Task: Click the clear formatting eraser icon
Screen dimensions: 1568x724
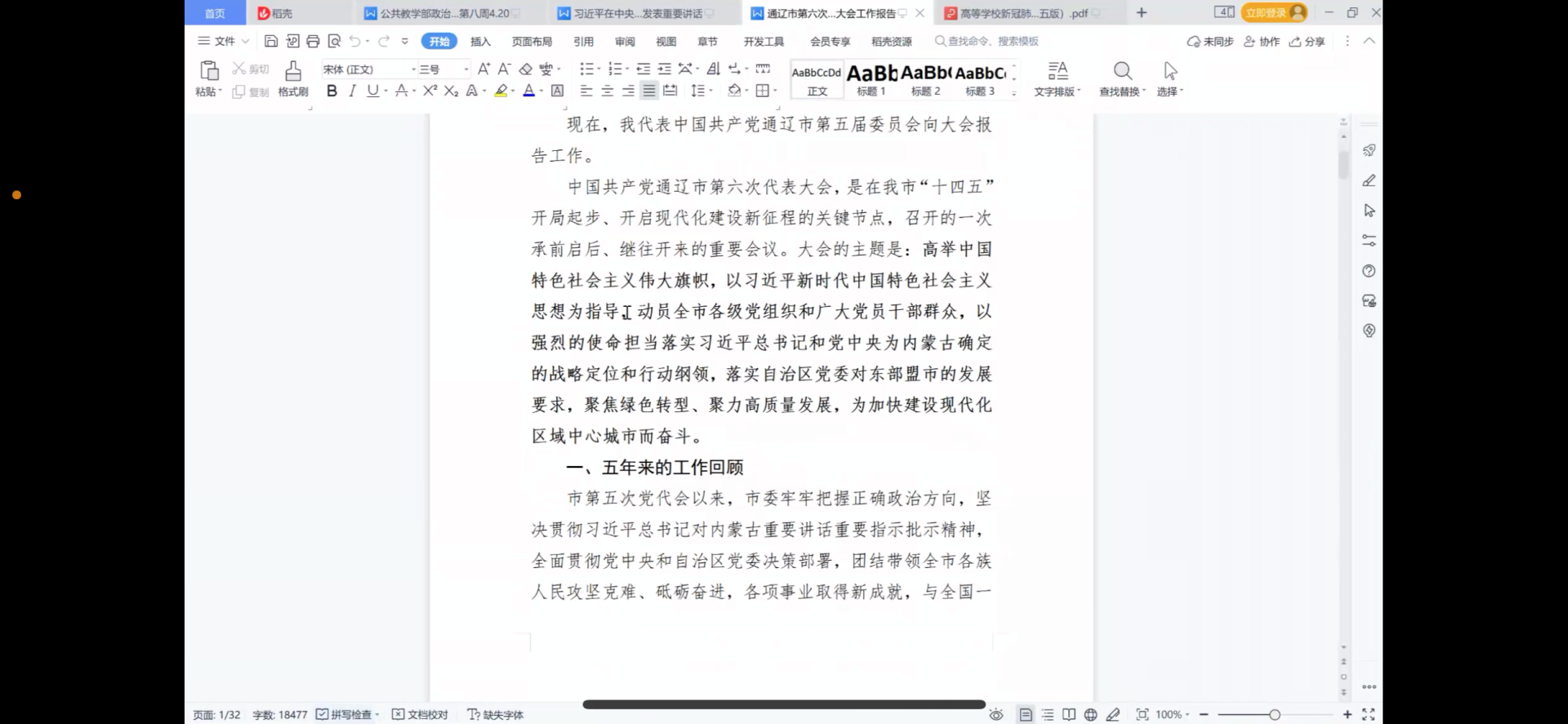Action: tap(525, 69)
